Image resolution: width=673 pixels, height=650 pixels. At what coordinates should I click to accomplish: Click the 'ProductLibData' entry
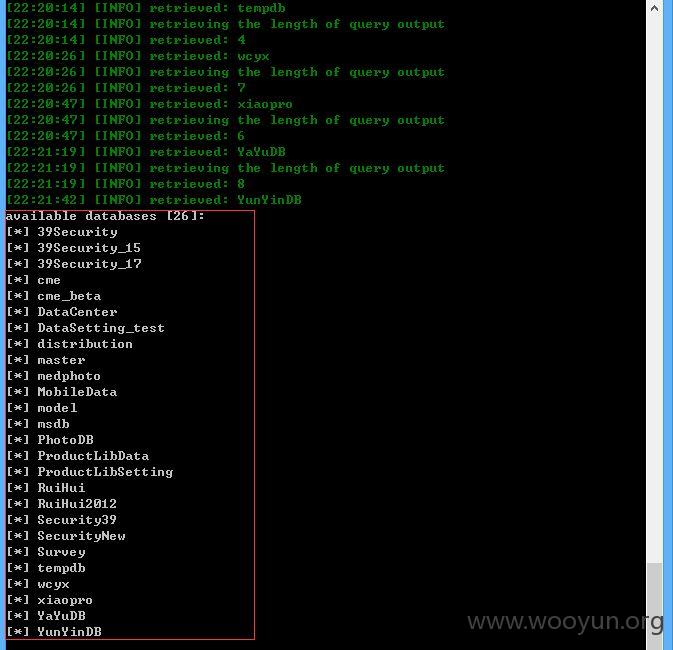[78, 456]
